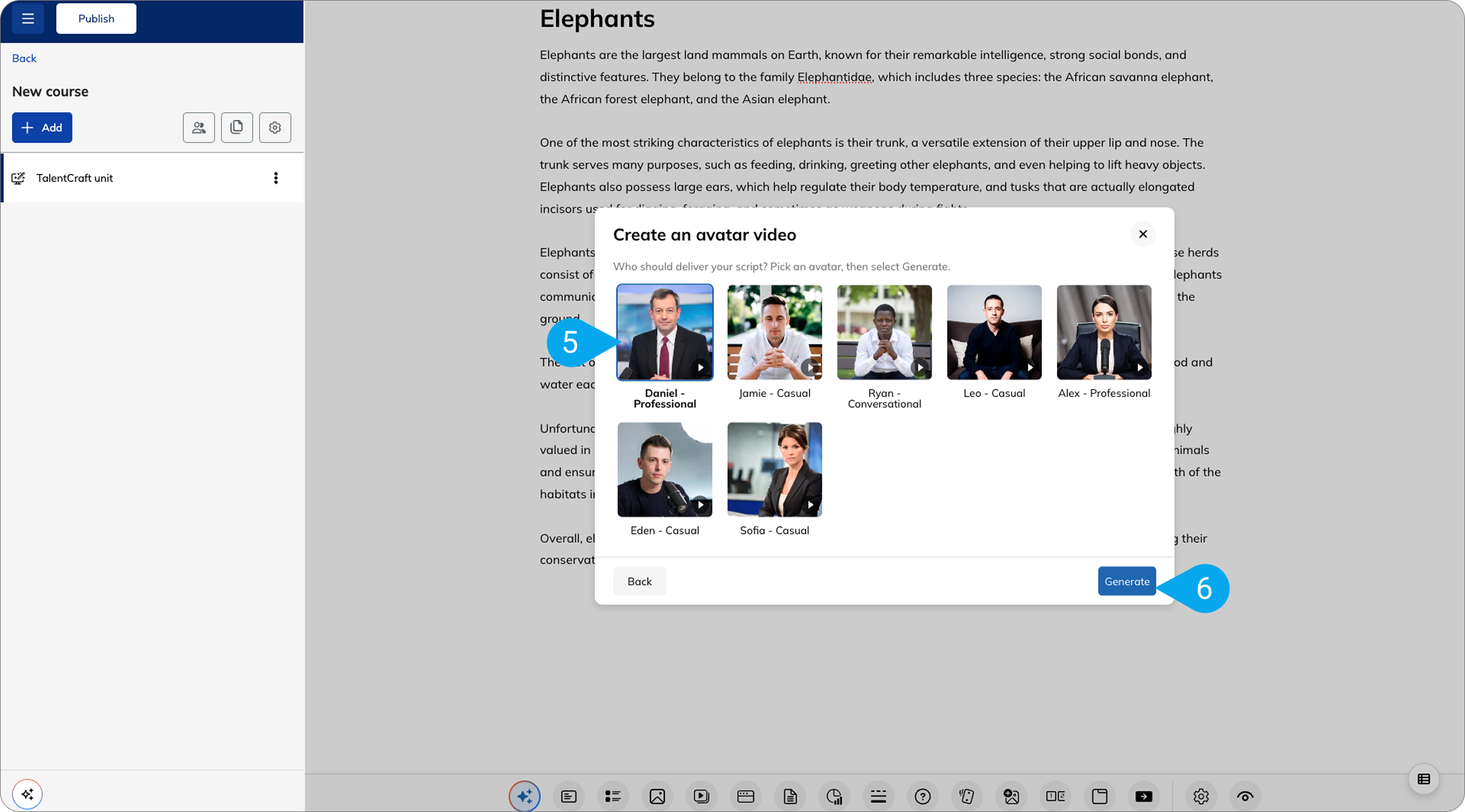Insert a web embed block
The image size is (1465, 812).
coord(746,796)
